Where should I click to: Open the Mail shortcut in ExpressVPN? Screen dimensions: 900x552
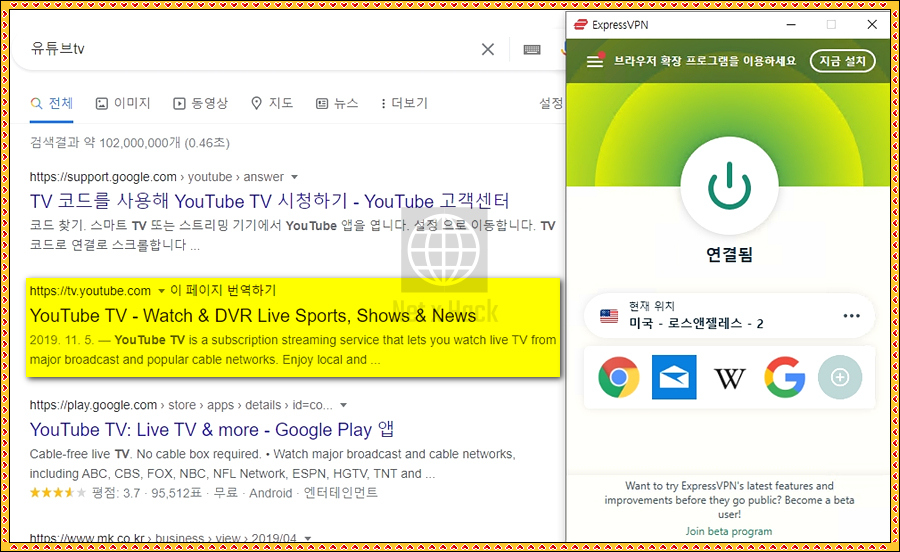click(x=674, y=377)
